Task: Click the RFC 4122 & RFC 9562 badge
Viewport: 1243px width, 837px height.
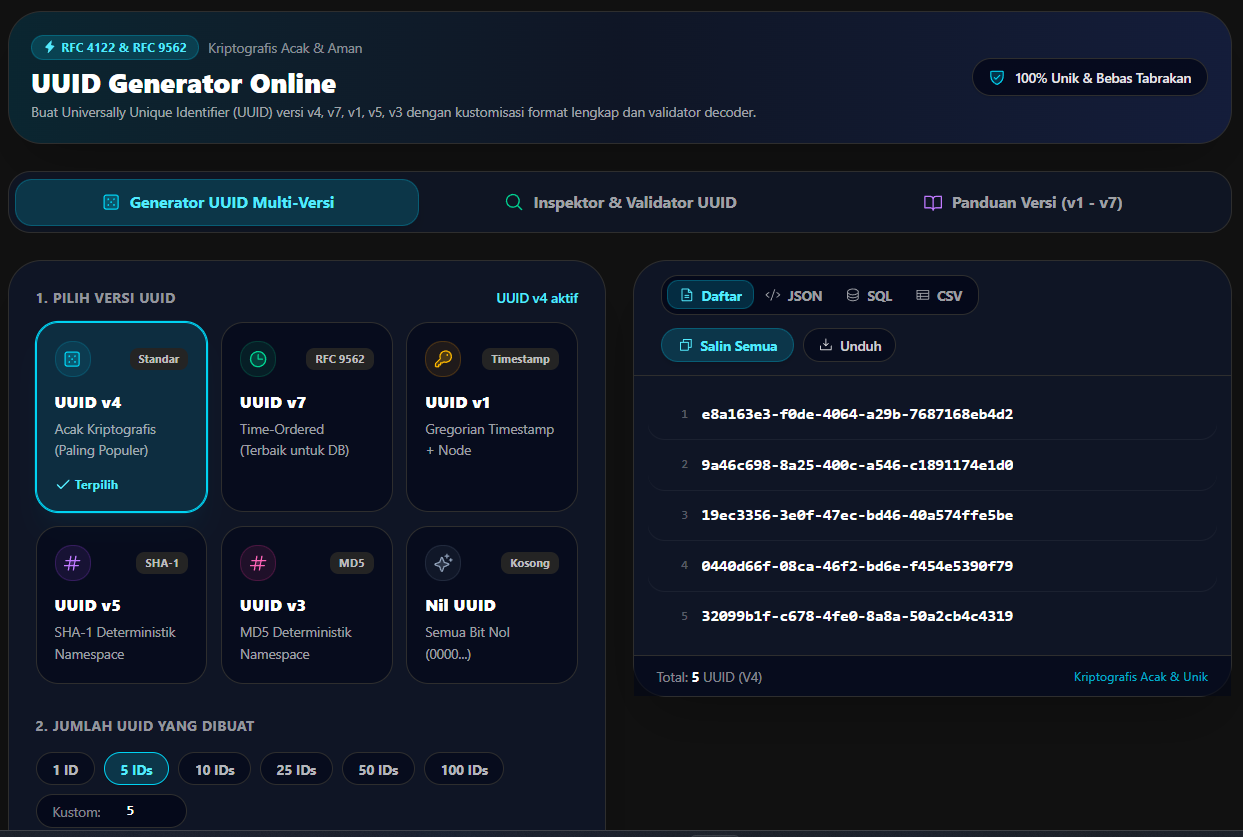Action: 115,47
